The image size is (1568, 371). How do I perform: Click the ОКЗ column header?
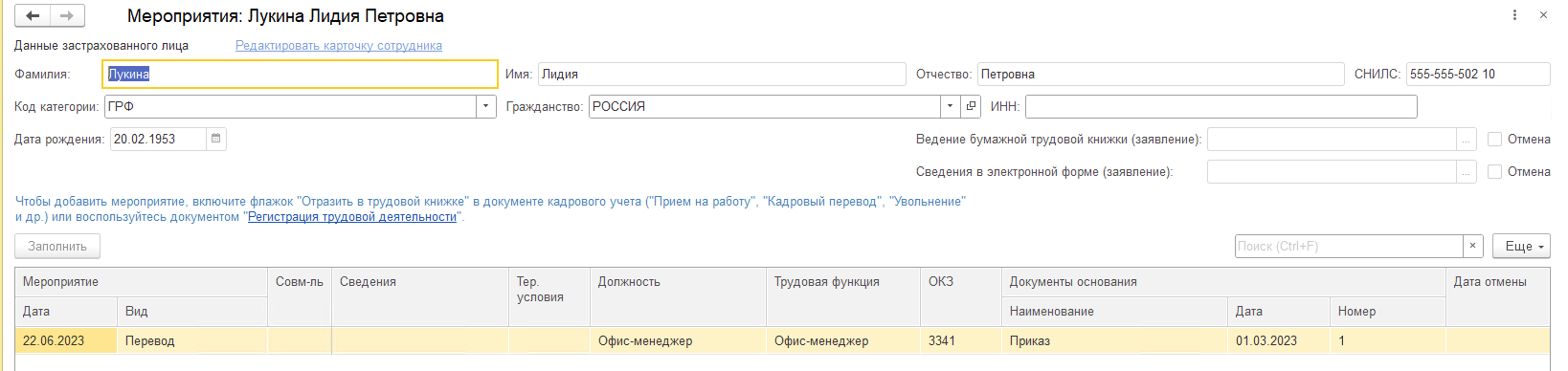pos(960,297)
